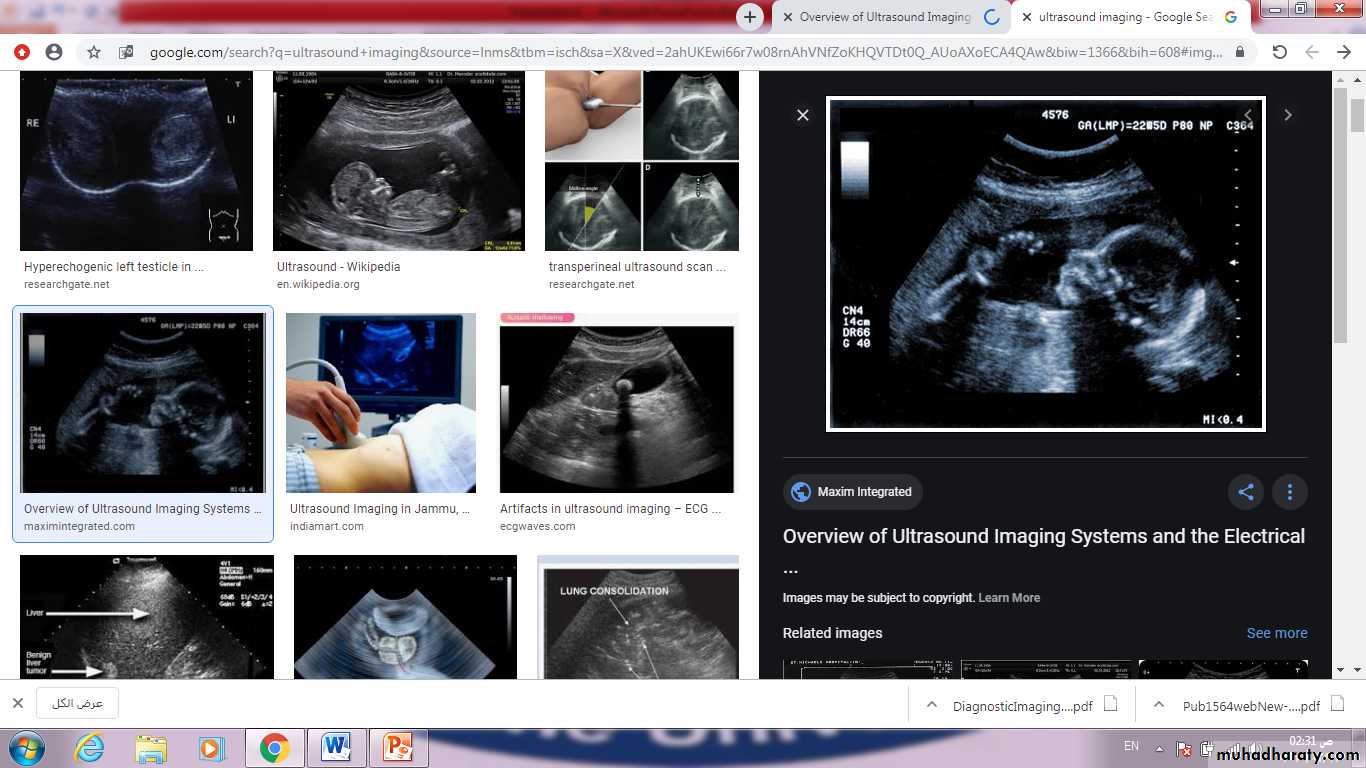Expand options for Pub1564webNew pdf download
The width and height of the screenshot is (1366, 768).
click(x=1159, y=705)
